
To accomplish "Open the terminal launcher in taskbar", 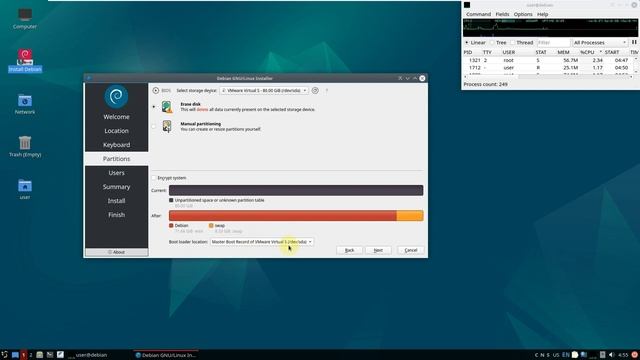I will tap(50, 355).
